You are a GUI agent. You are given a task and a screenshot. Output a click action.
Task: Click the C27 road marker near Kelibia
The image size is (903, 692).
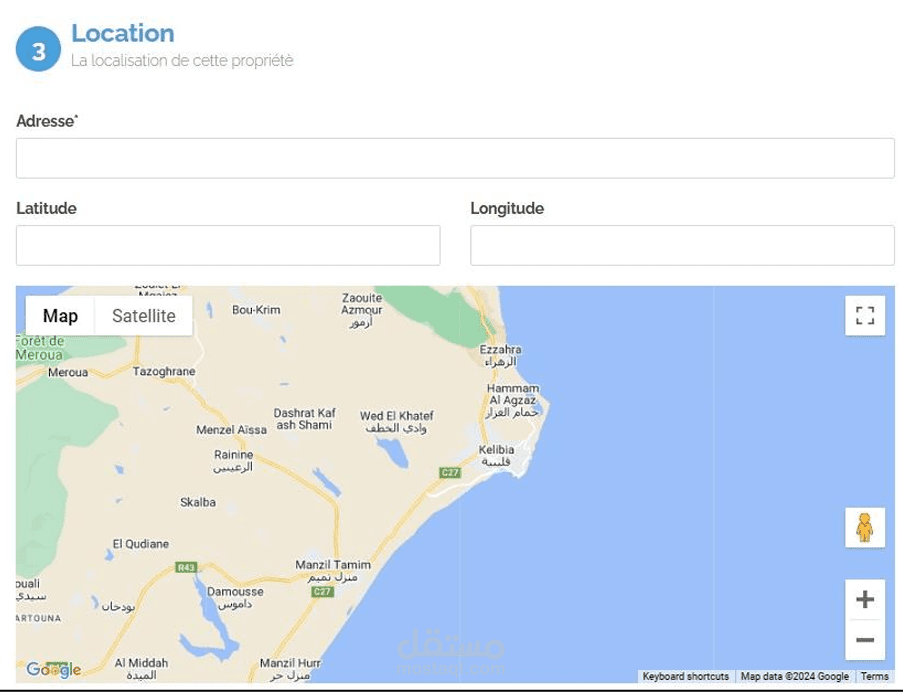[x=450, y=473]
